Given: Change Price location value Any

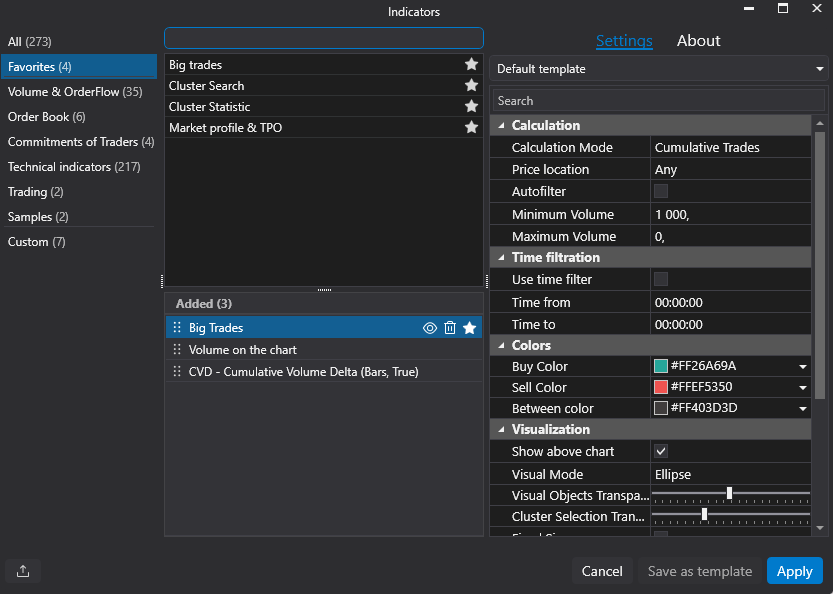Looking at the screenshot, I should coord(730,169).
